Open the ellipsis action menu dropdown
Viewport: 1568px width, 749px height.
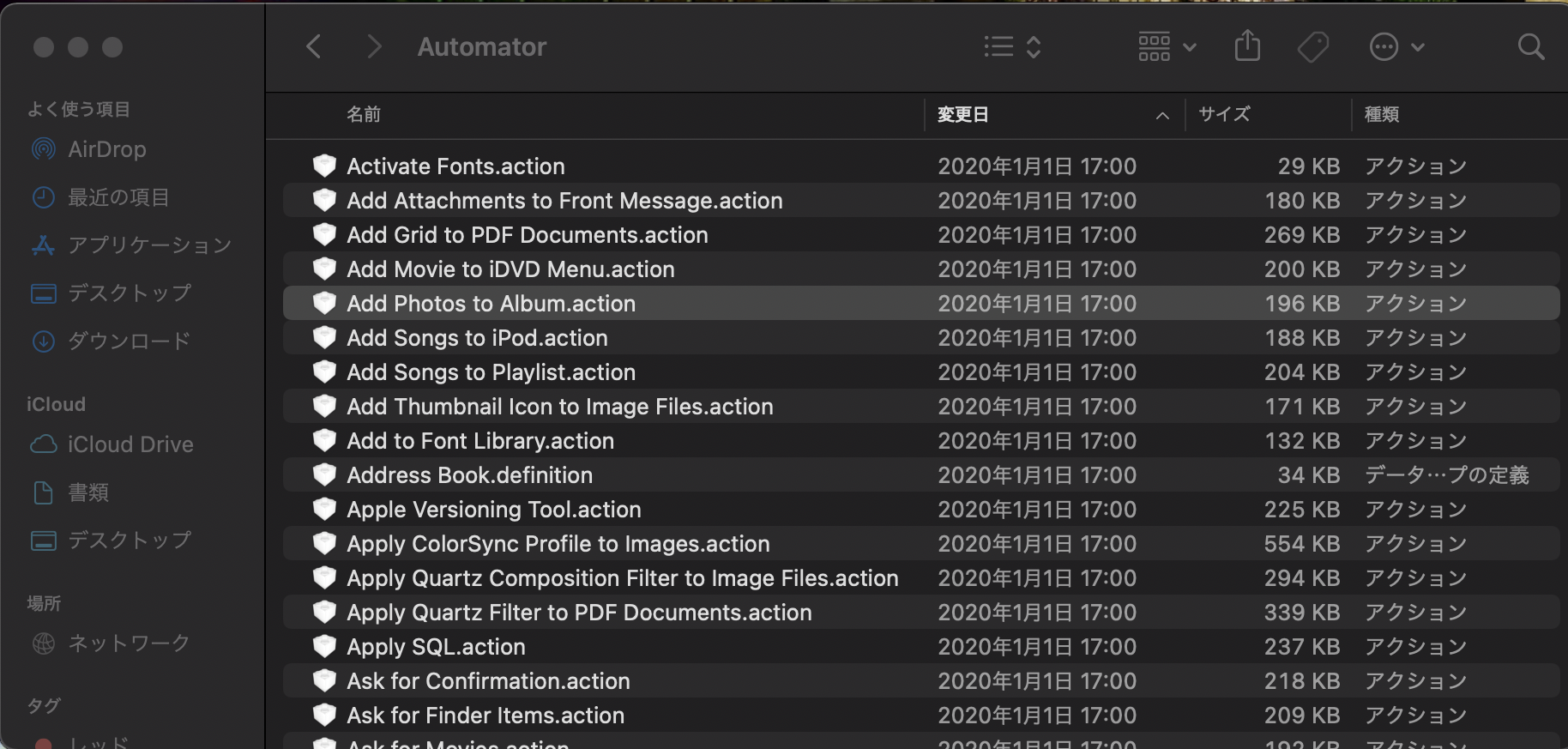click(x=1396, y=46)
